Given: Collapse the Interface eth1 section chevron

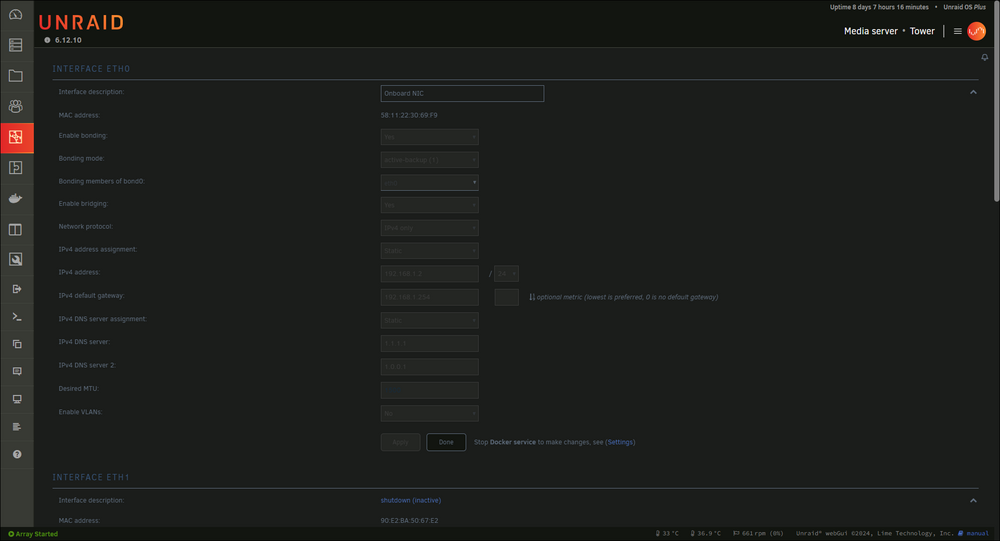Looking at the screenshot, I should 973,501.
